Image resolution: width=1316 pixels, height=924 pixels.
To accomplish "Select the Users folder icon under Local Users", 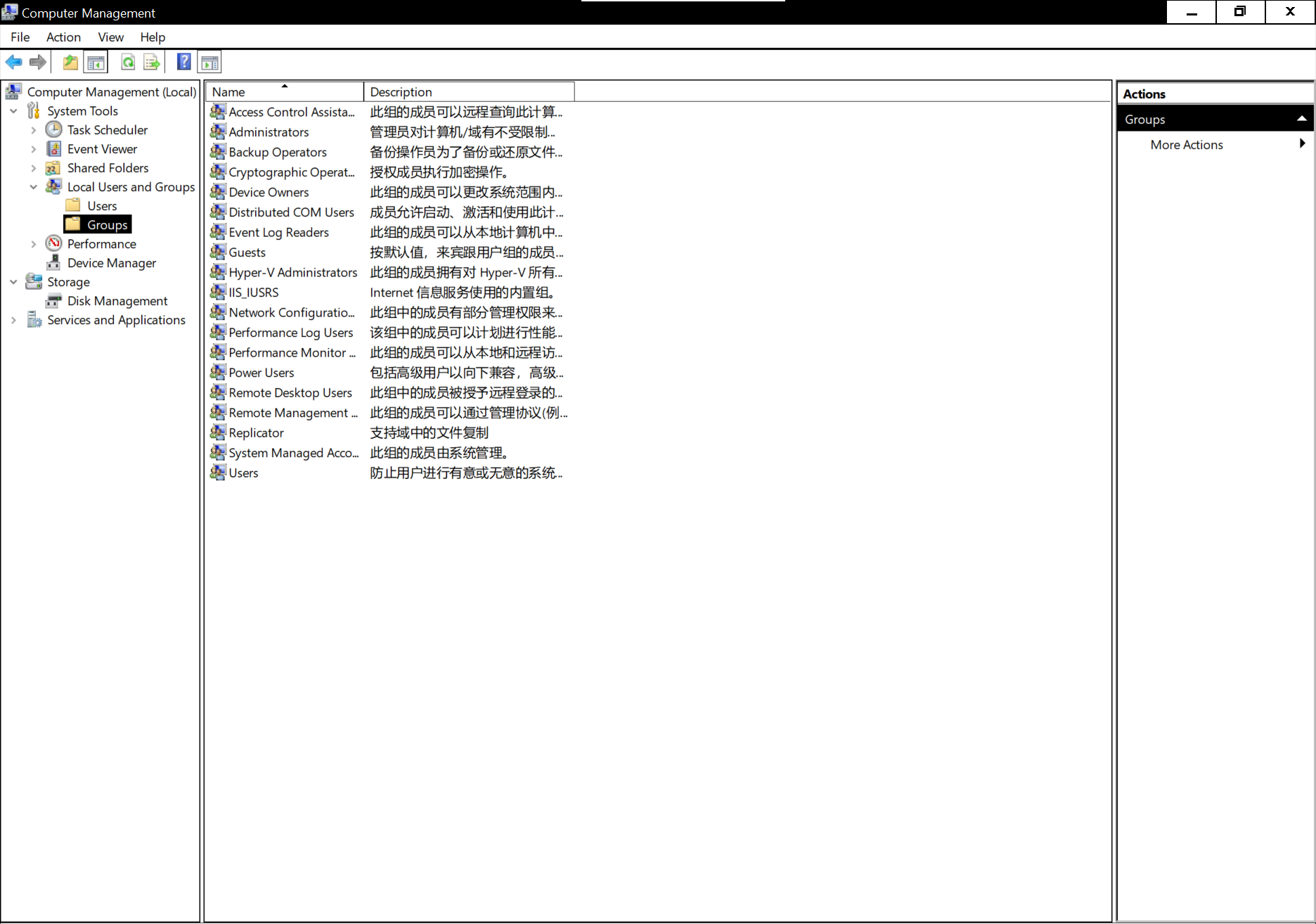I will coord(73,205).
